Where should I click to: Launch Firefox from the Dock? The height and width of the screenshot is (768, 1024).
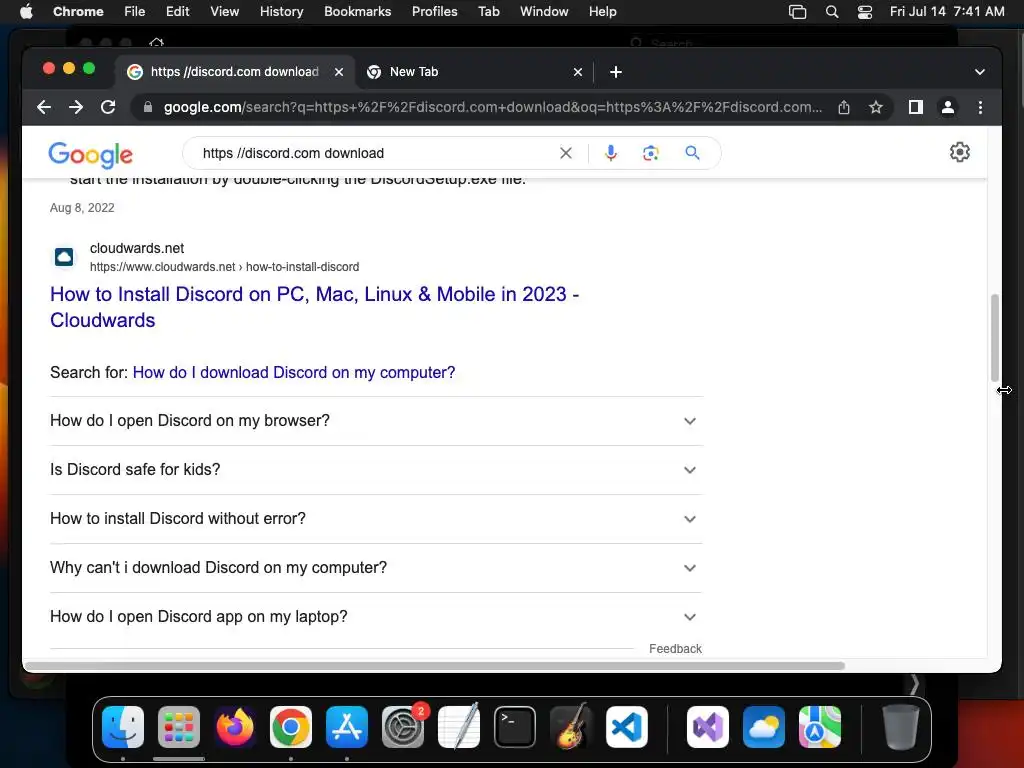(235, 727)
